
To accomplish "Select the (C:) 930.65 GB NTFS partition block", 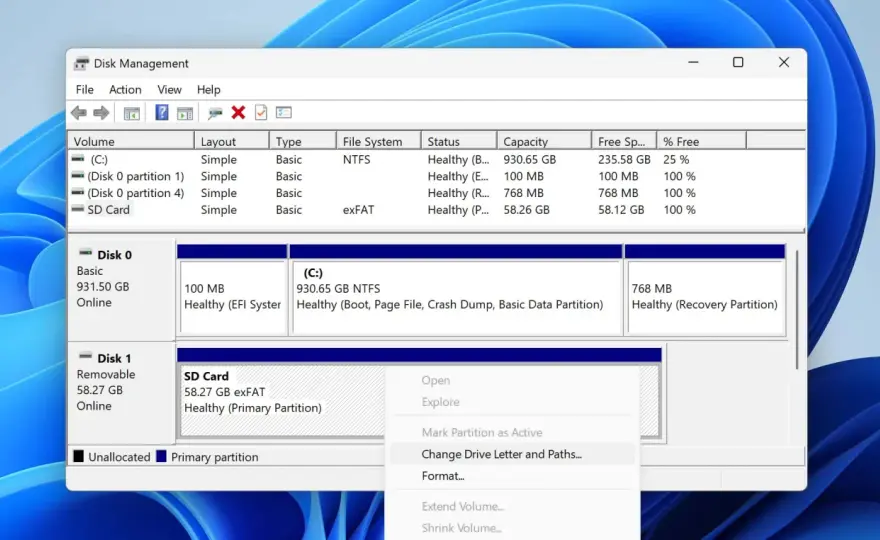I will [456, 290].
